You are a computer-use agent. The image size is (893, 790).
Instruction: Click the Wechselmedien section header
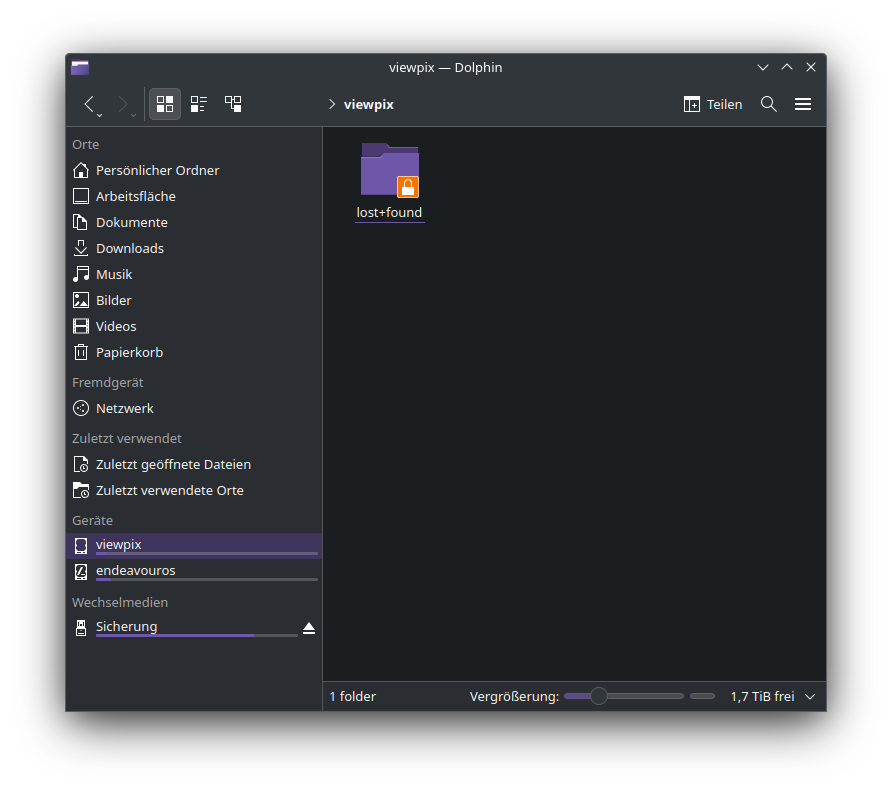tap(120, 603)
